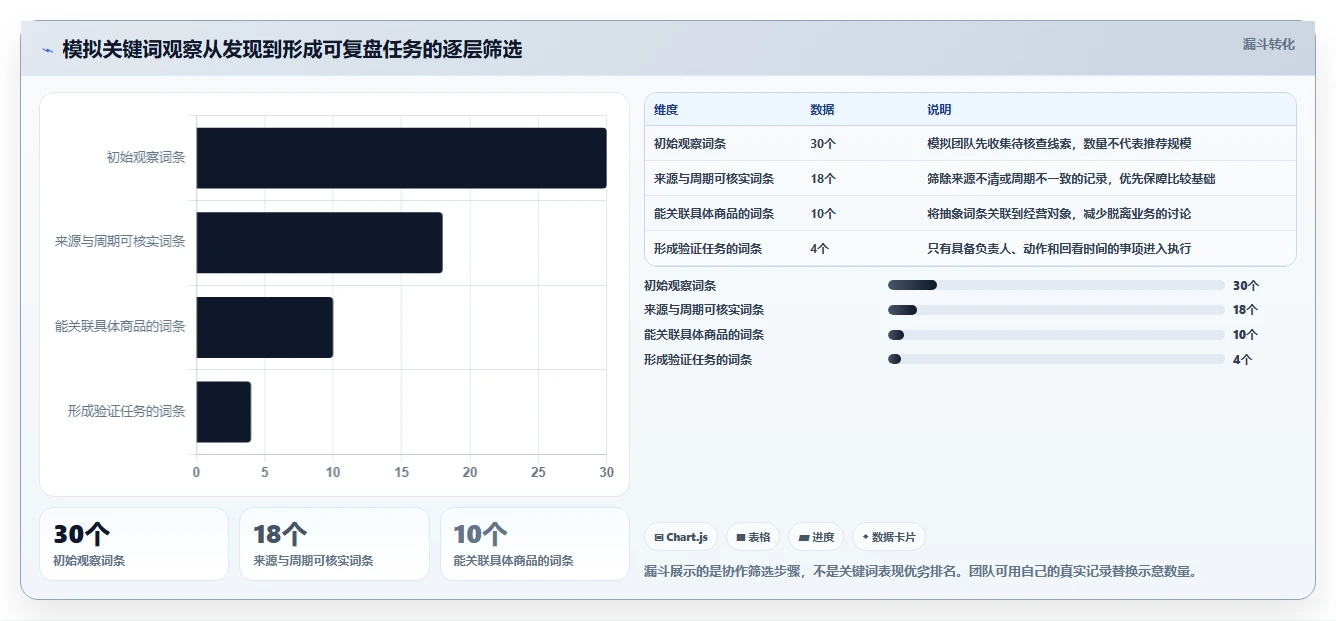Click the description 模拟团队先收集待核查线索，数量不代表推荐规模

coord(1059,143)
